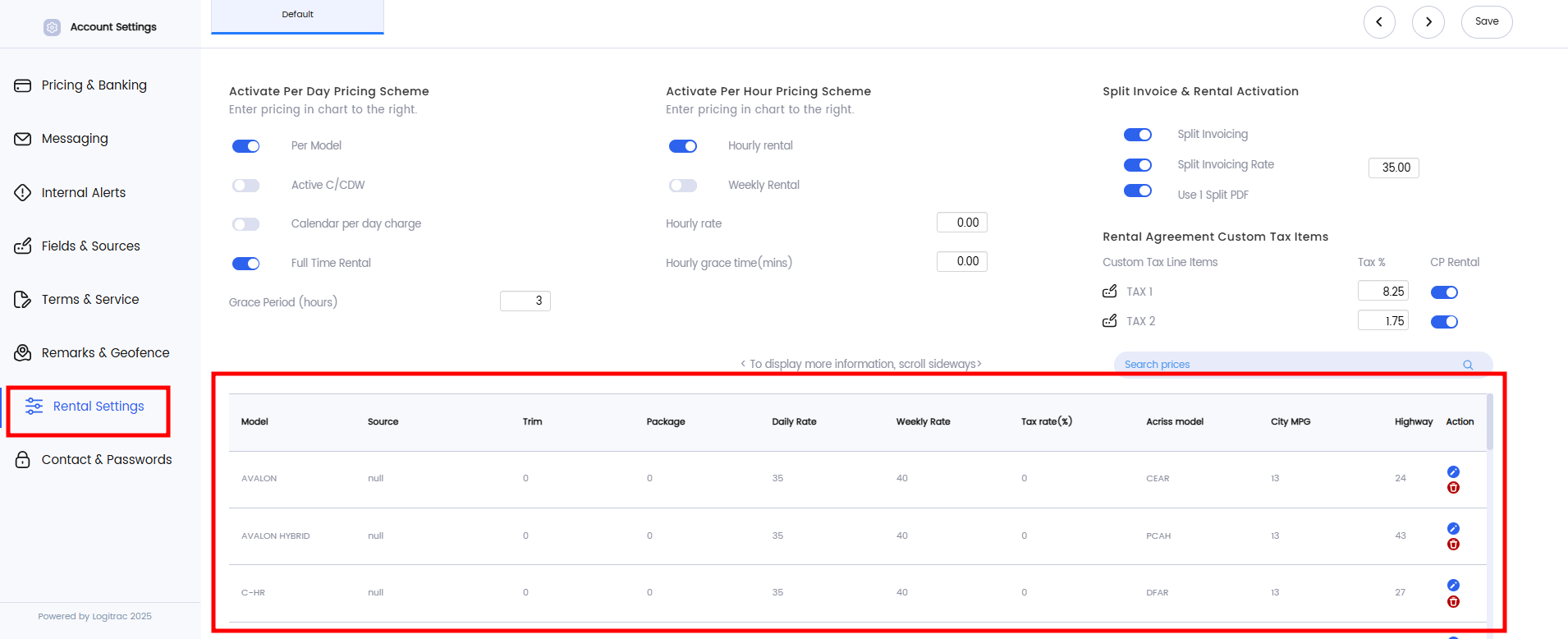Disable the Split Invoicing switch
1568x639 pixels.
point(1137,135)
